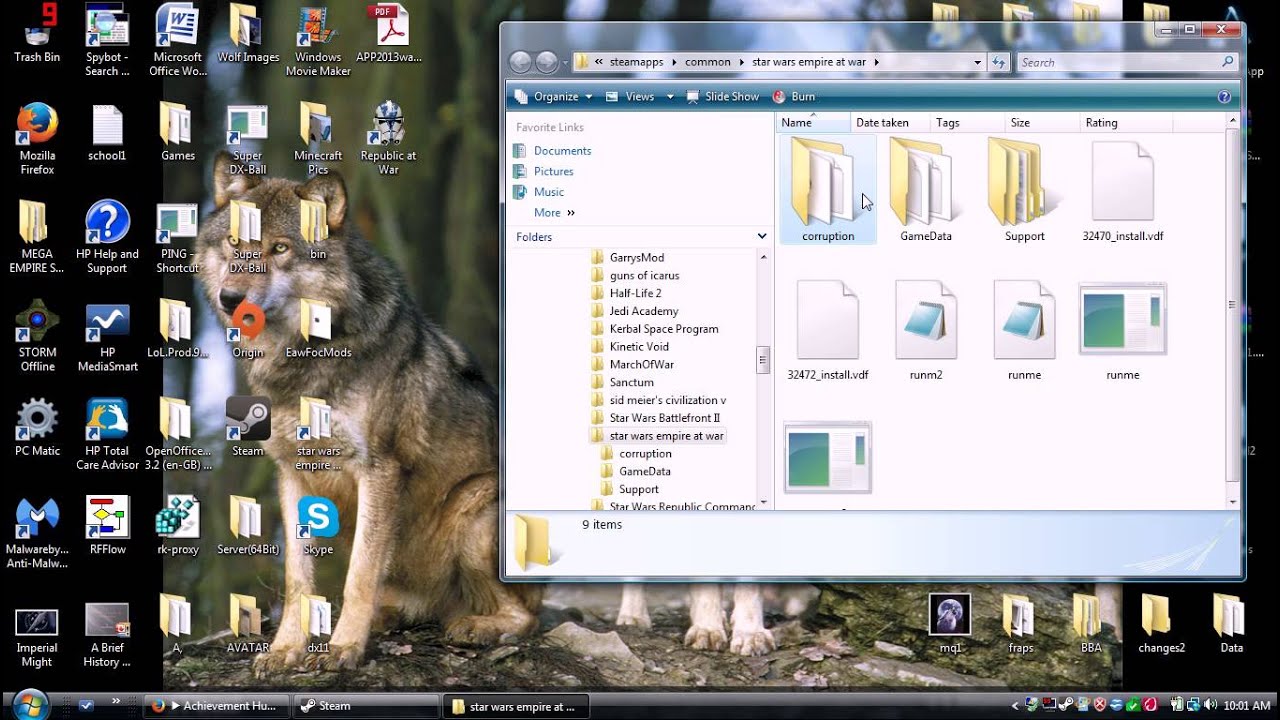1280x720 pixels.
Task: Select Kerbal Space Program in folder tree
Action: coord(664,329)
